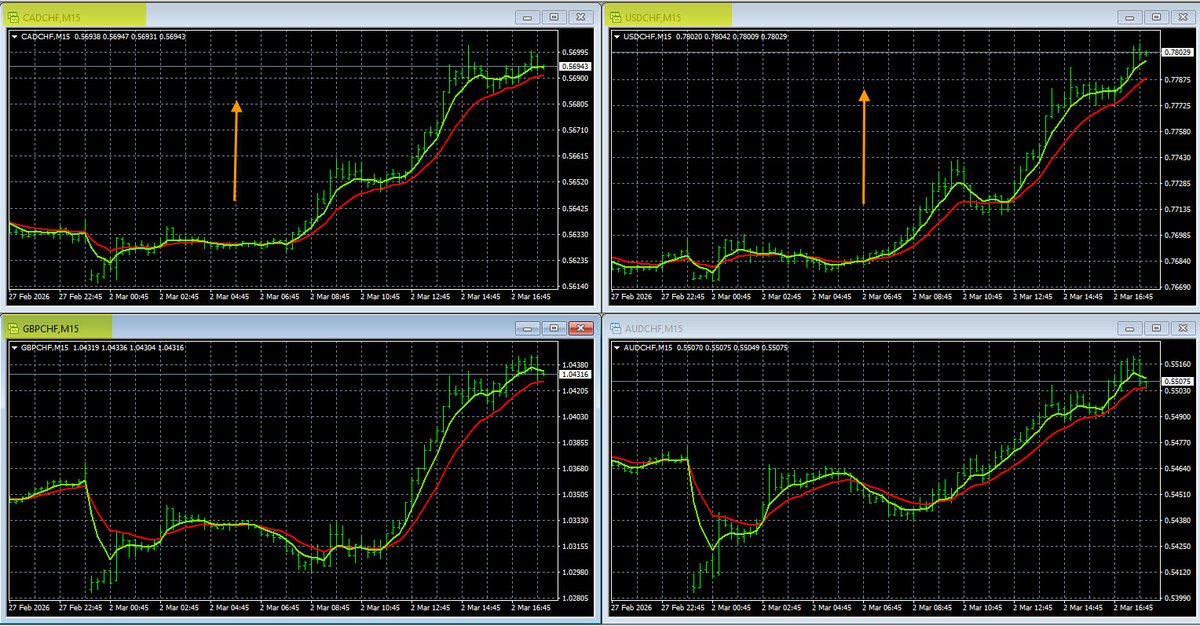Click the chart icon in AUDCHF title bar
This screenshot has height=626, width=1200.
pos(615,327)
